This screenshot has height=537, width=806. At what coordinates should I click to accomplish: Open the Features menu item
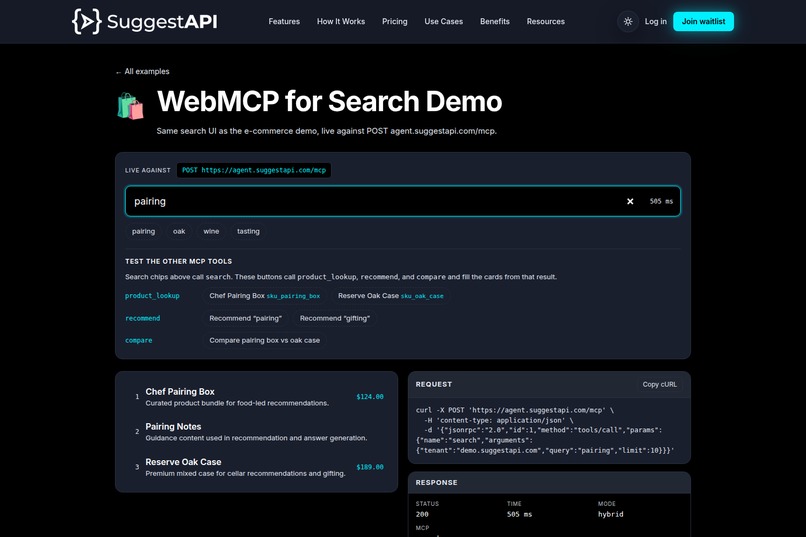coord(284,22)
